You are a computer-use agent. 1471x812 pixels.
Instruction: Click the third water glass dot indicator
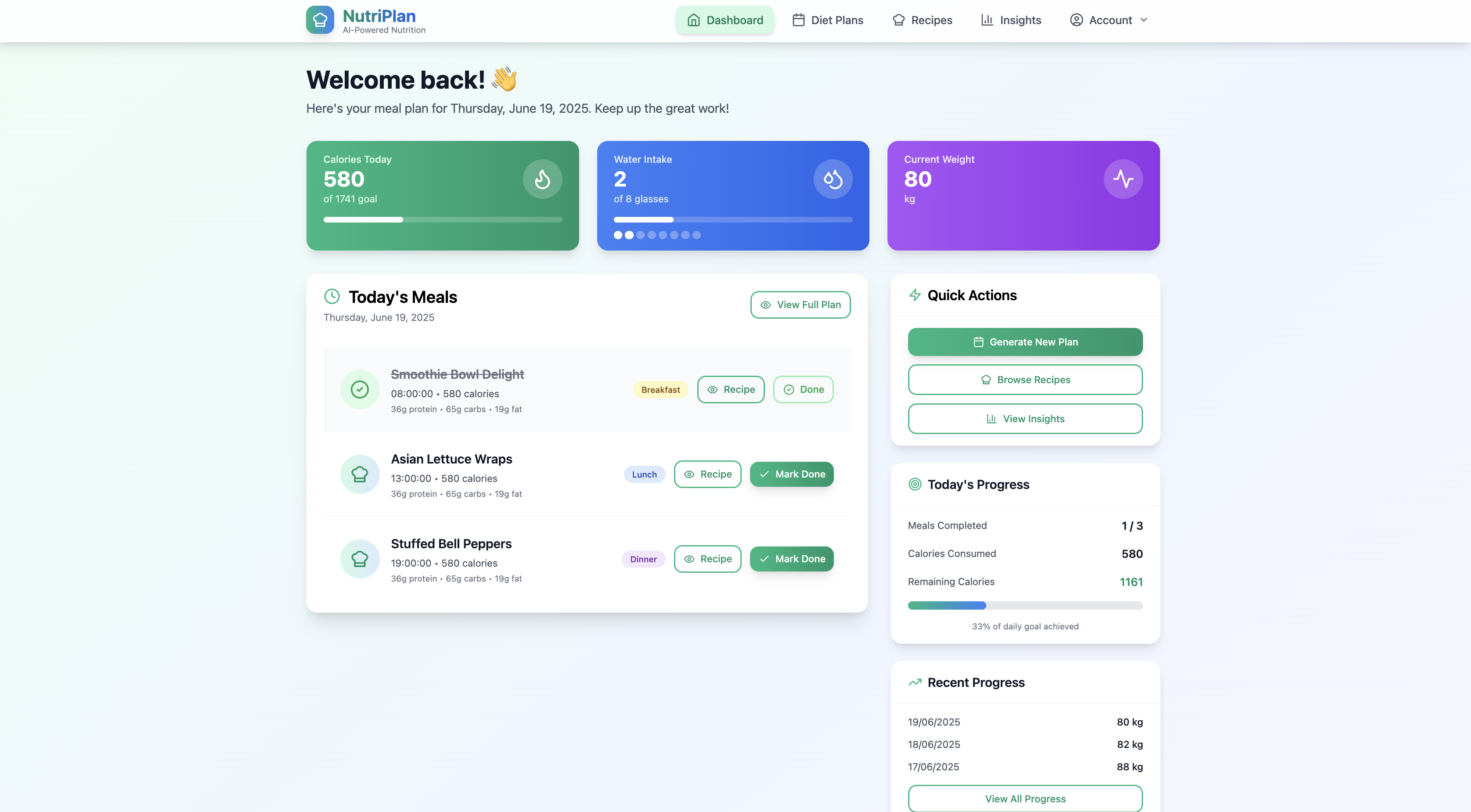point(640,235)
